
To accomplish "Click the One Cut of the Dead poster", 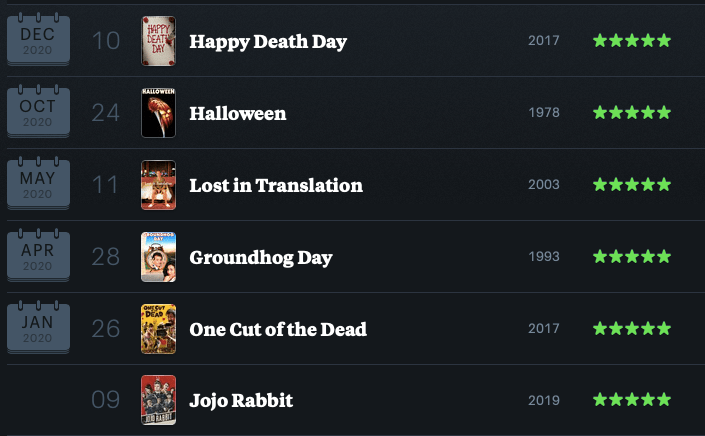I will tap(158, 329).
